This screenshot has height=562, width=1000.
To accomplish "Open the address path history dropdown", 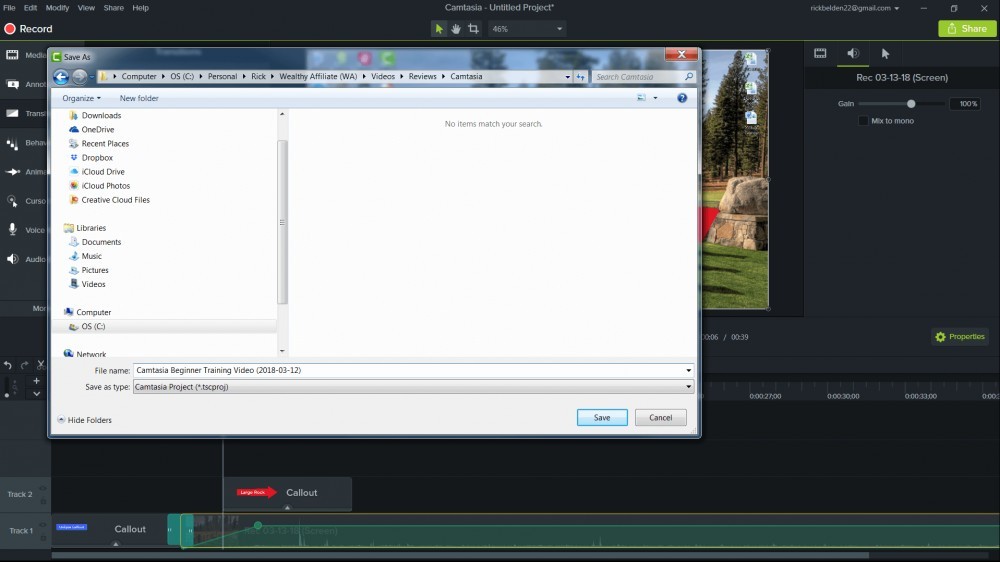I will click(567, 77).
